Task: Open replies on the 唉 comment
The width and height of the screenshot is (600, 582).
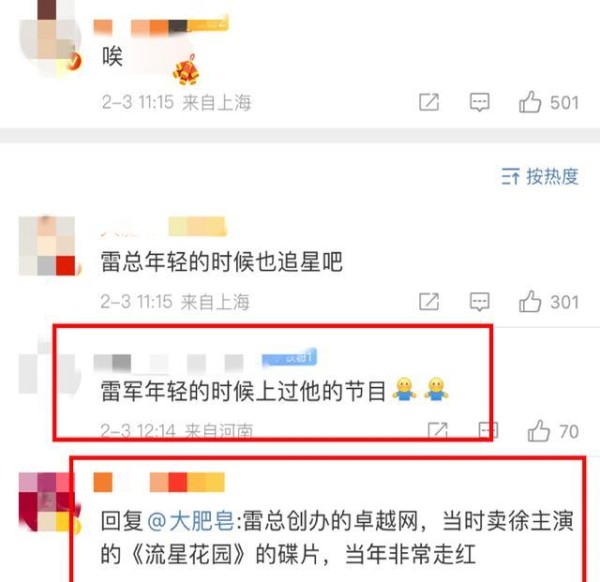Action: coord(479,102)
